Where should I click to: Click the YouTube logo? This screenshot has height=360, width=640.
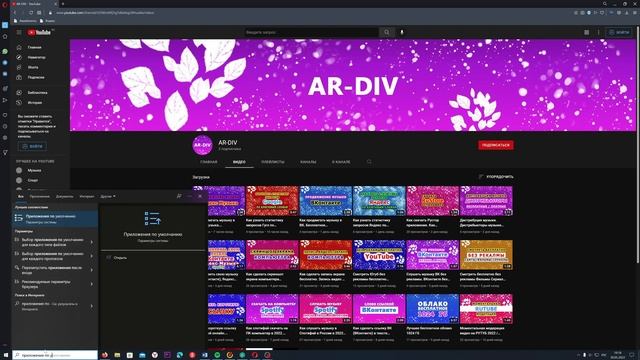tap(39, 32)
